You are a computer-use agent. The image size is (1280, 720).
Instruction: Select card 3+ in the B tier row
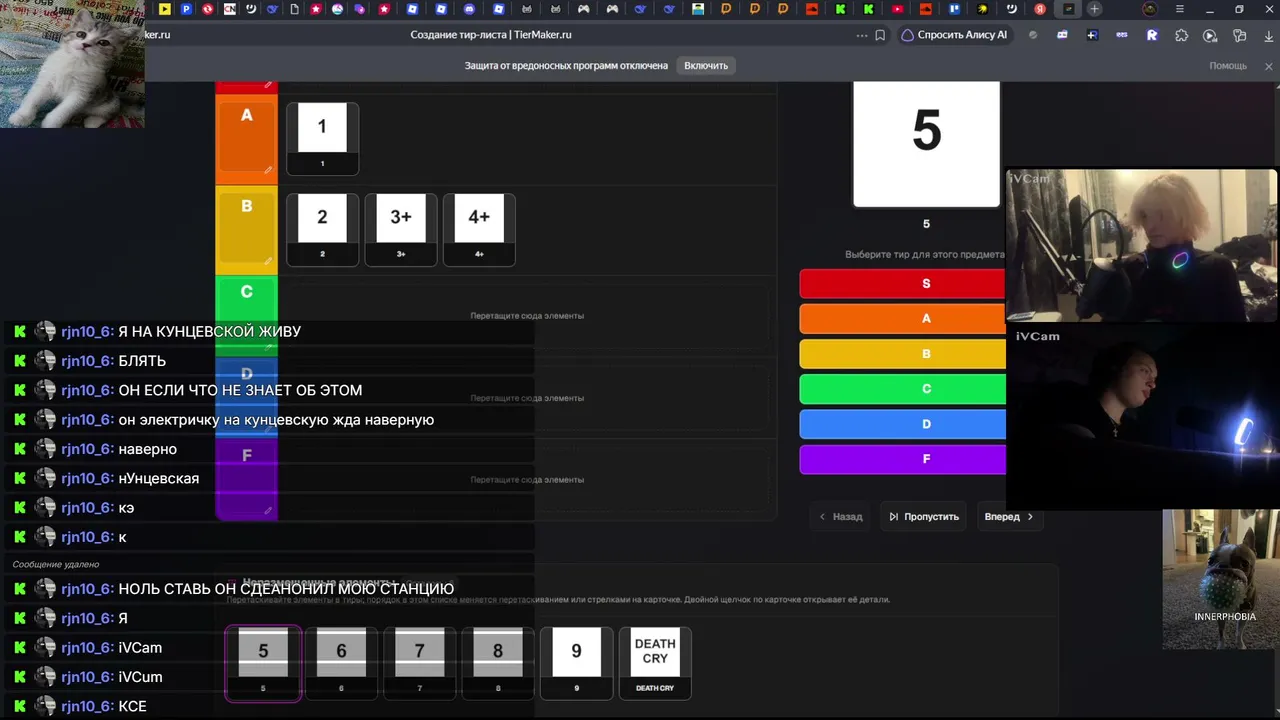tap(401, 230)
